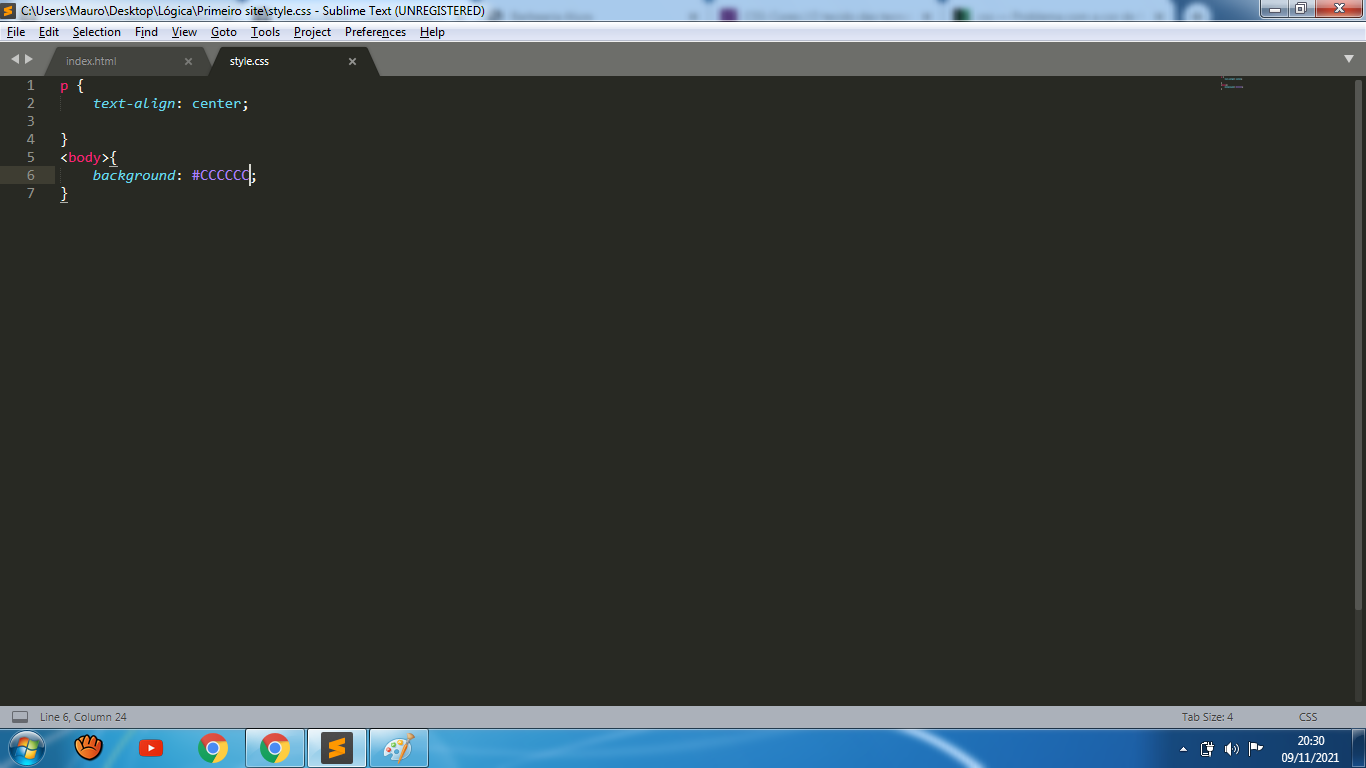This screenshot has height=768, width=1366.
Task: Open the Tools menu
Action: [265, 32]
